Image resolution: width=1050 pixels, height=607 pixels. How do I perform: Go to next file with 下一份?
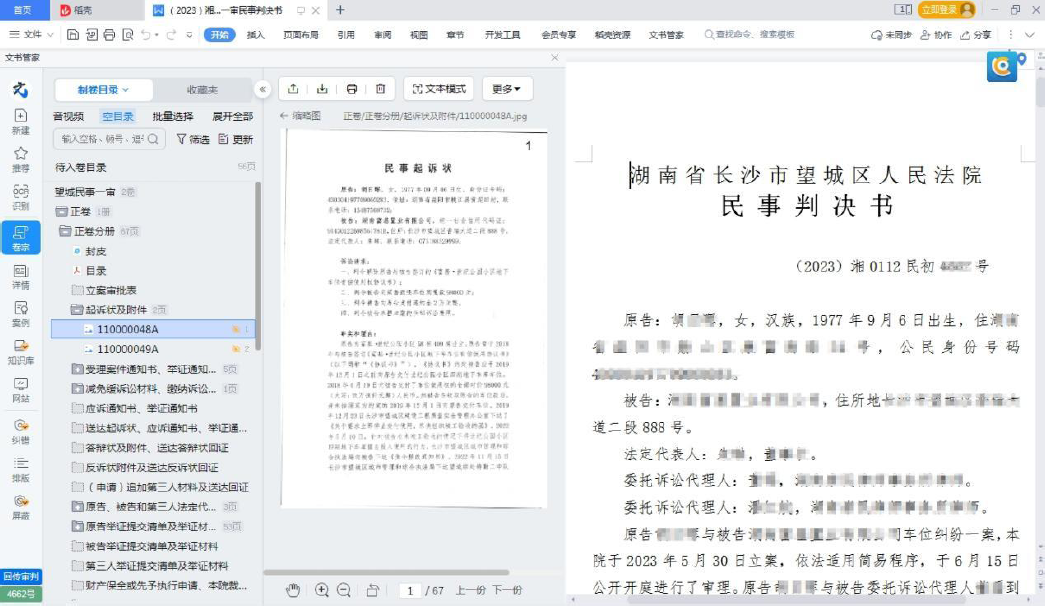pos(507,591)
